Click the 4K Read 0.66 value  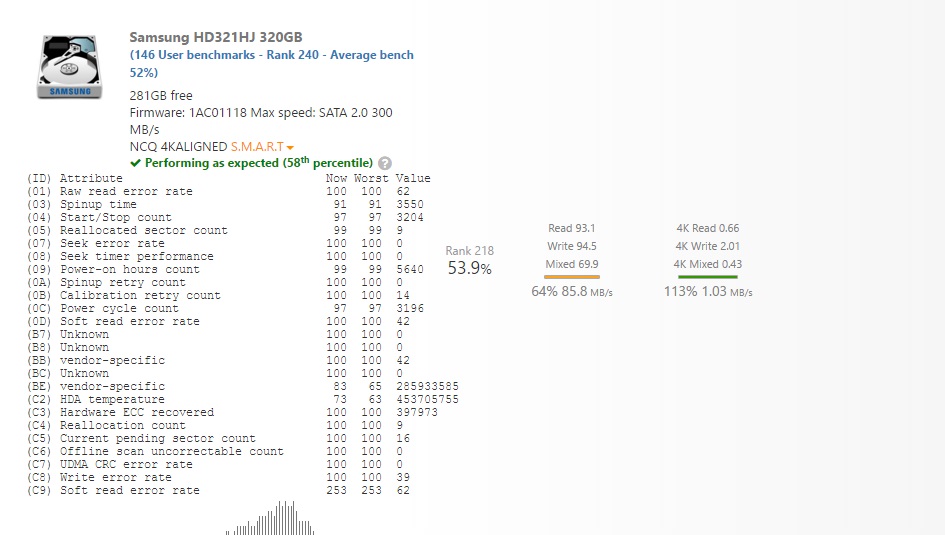708,228
